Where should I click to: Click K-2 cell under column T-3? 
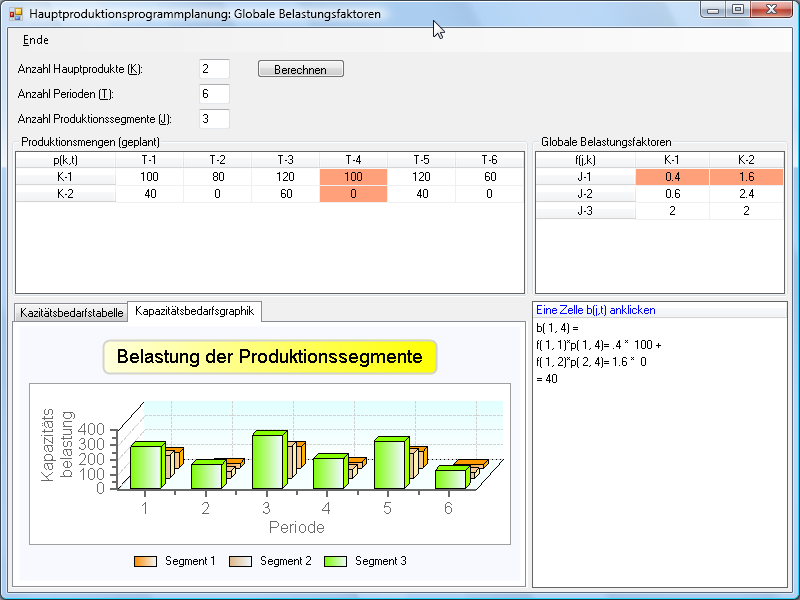[285, 194]
